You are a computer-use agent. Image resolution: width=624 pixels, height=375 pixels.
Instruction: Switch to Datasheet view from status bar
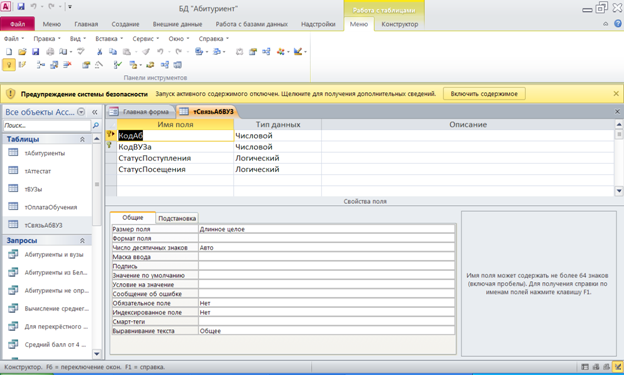[585, 367]
